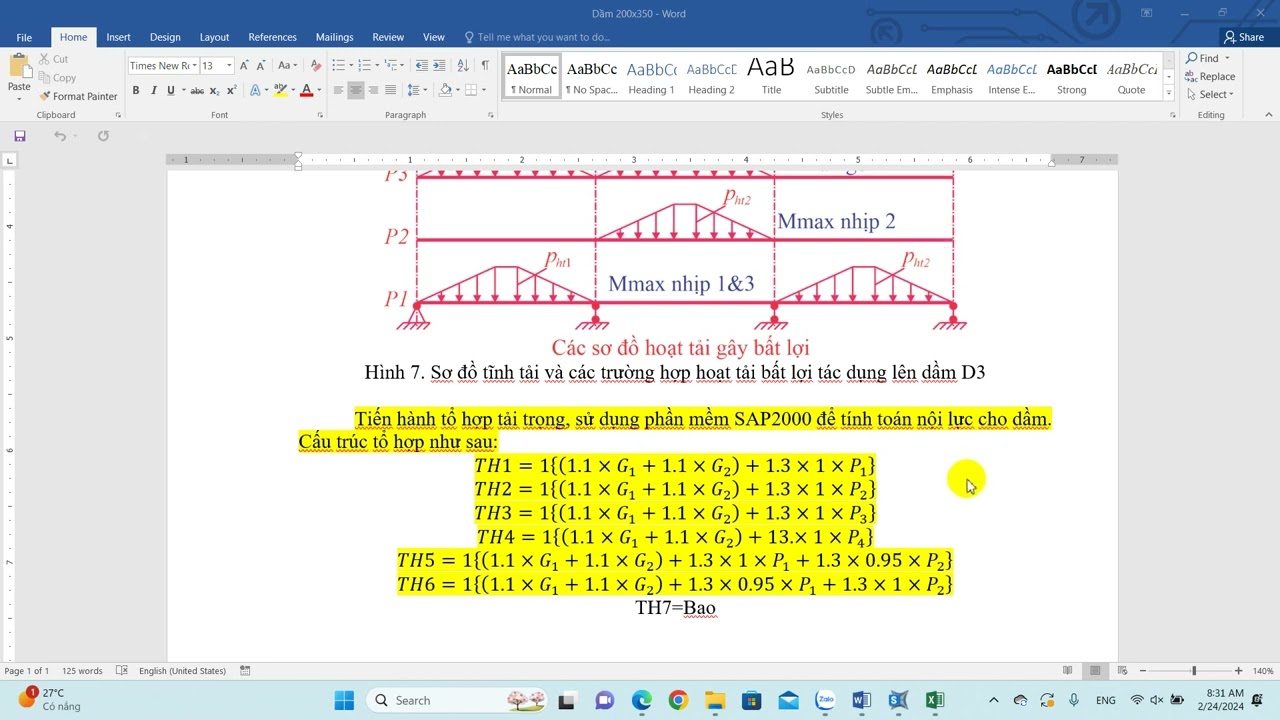This screenshot has height=720, width=1280.
Task: Open File Explorer from the taskbar
Action: click(x=714, y=700)
